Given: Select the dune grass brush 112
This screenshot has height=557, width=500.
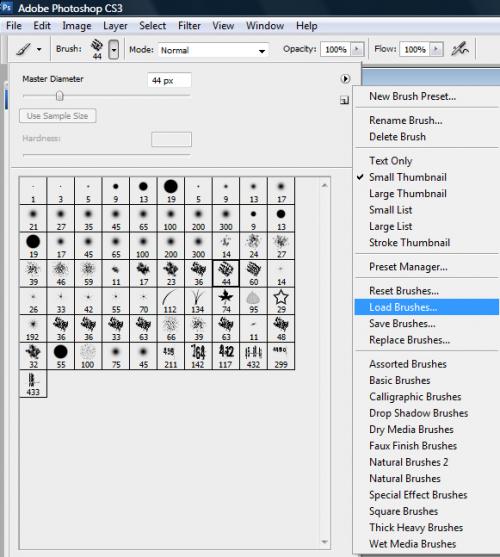Looking at the screenshot, I should point(170,301).
